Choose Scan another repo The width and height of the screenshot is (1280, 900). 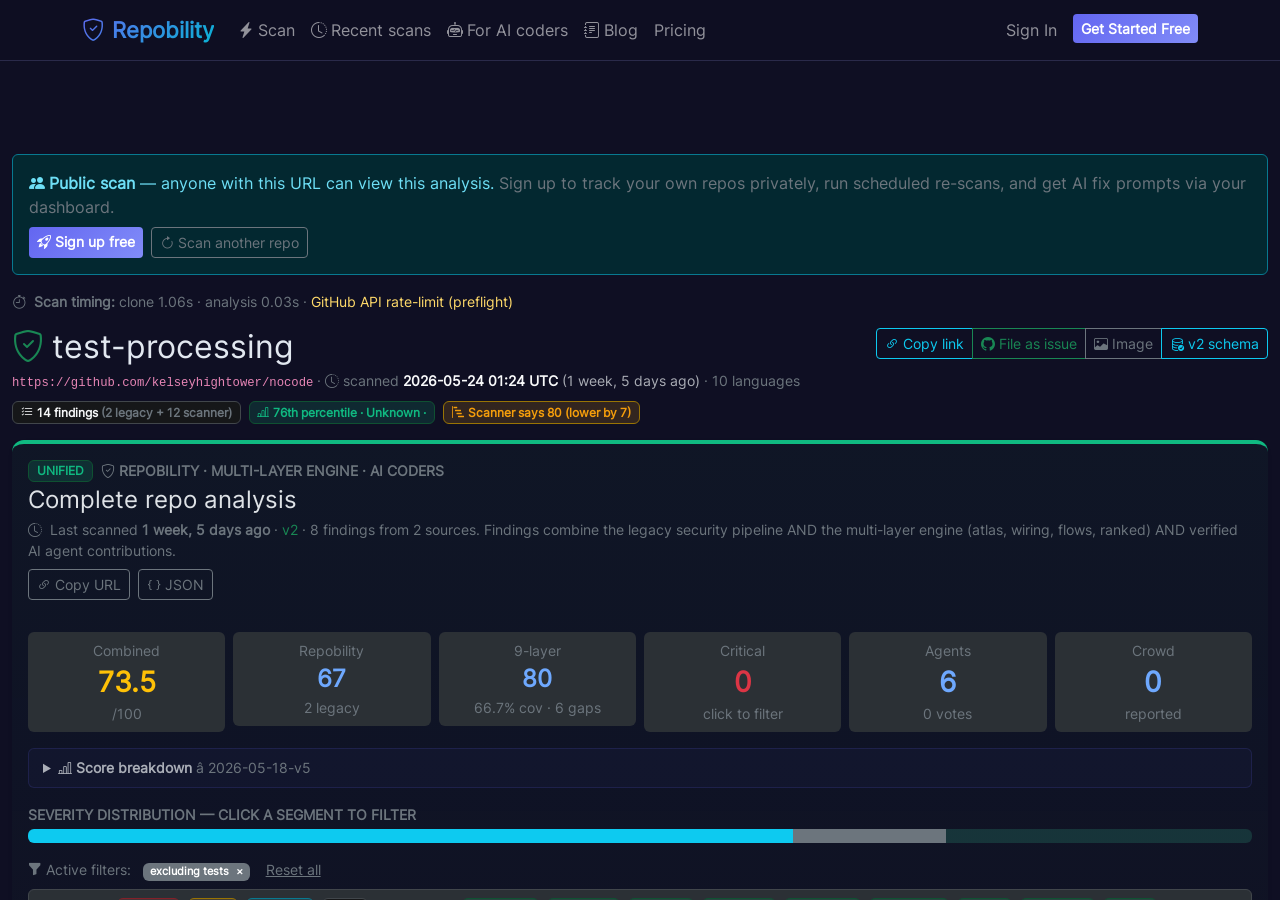(229, 242)
